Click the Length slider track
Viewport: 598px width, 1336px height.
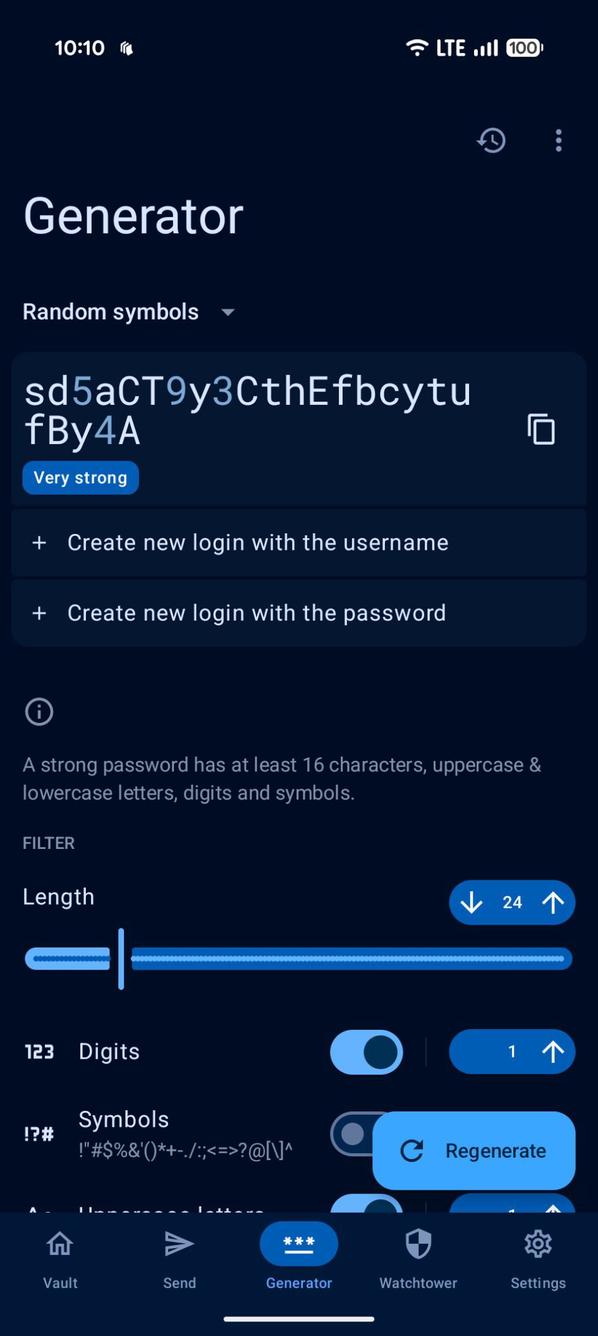click(x=299, y=959)
